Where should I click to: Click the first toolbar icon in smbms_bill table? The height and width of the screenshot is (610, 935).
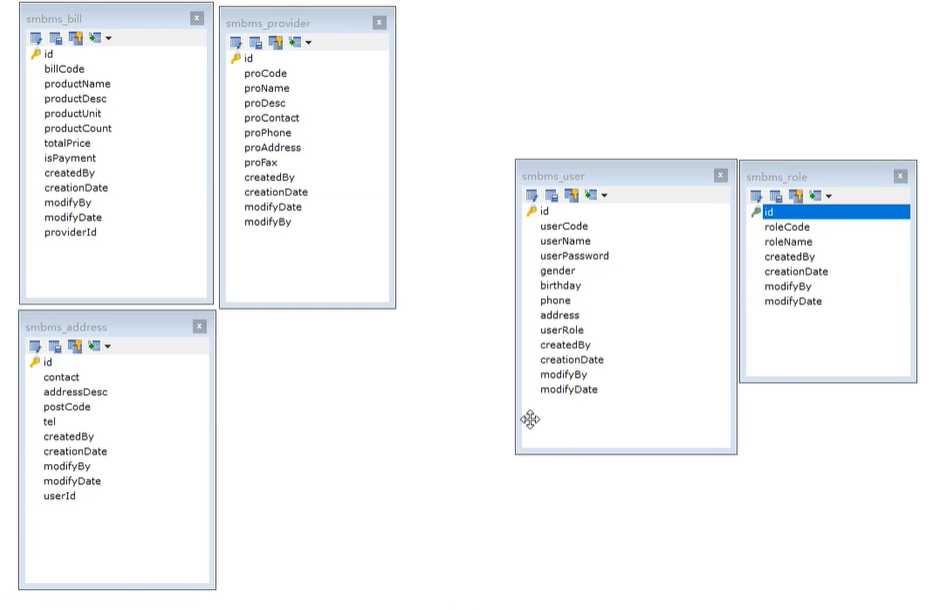36,38
